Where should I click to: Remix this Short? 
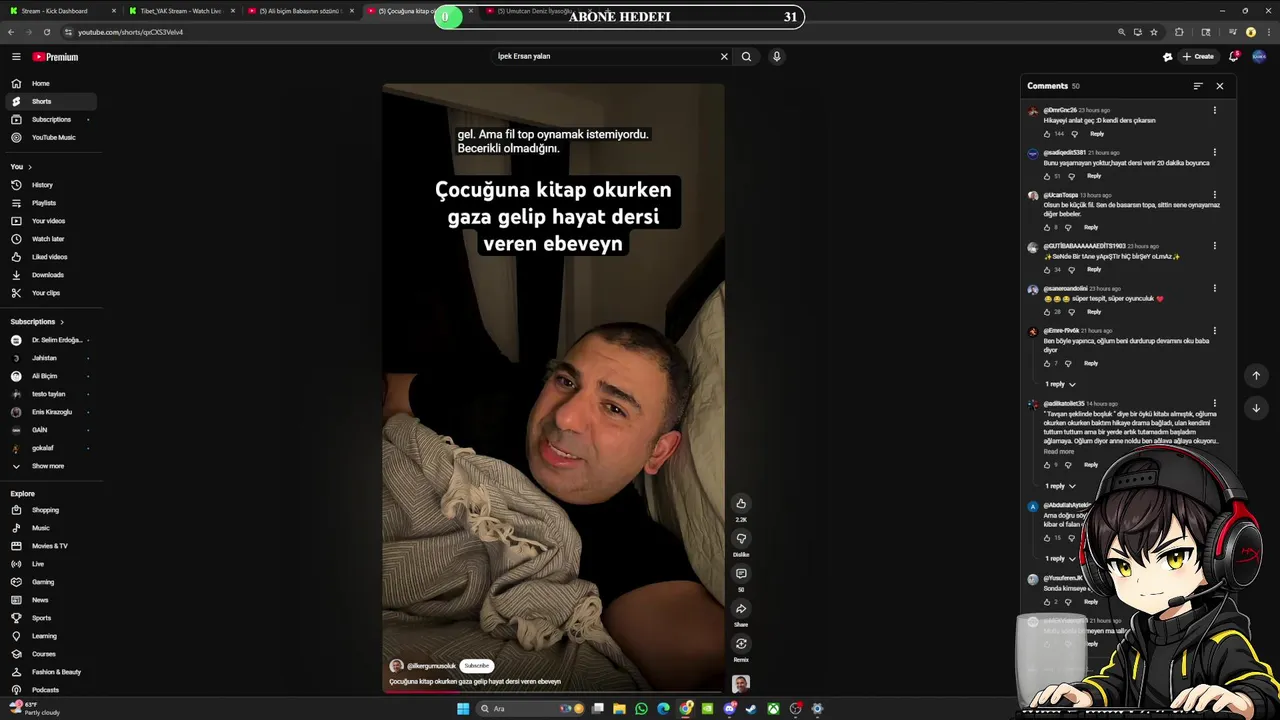click(741, 643)
